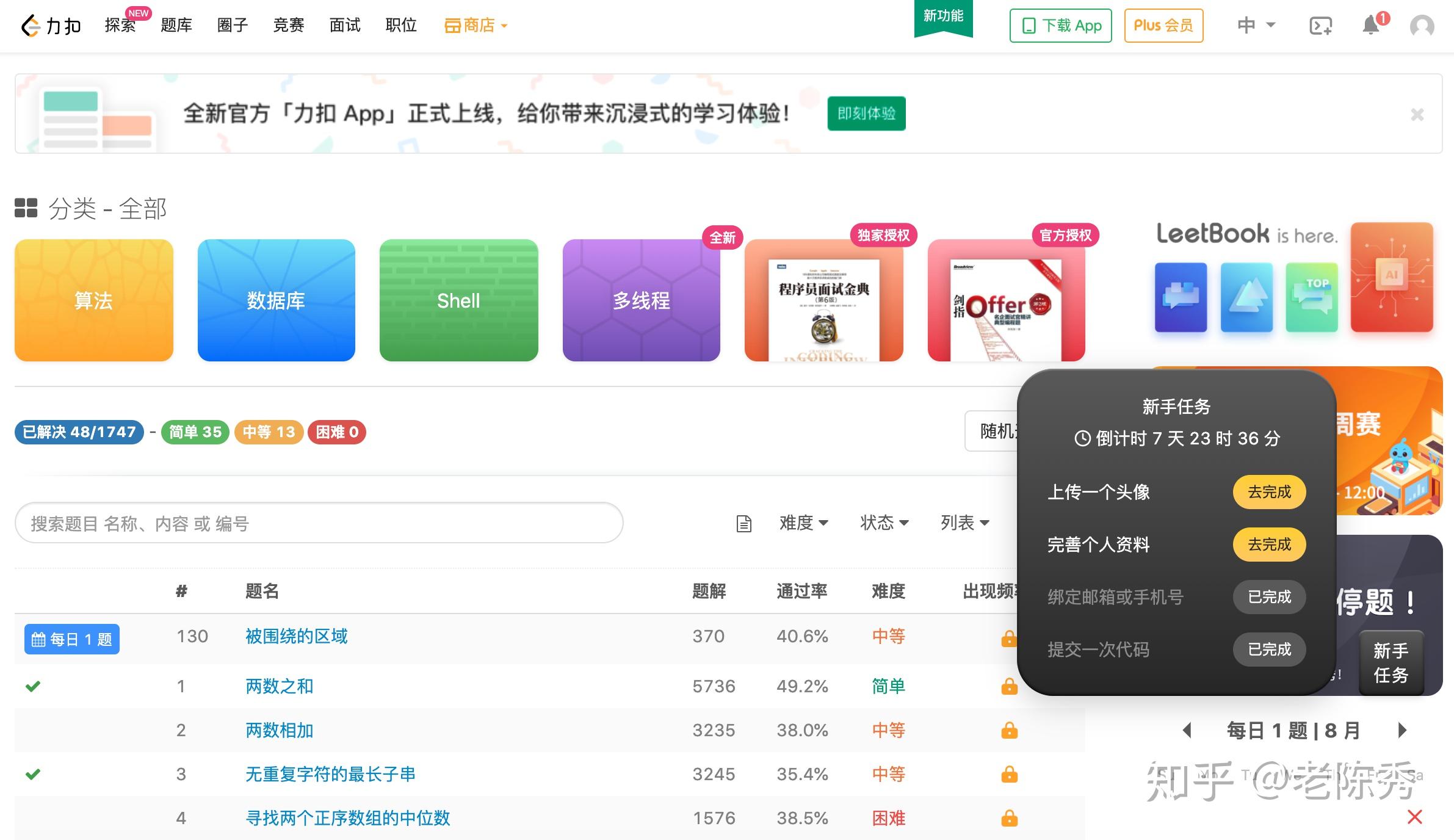1454x840 pixels.
Task: Open the blue chat LeetBook icon
Action: [x=1181, y=297]
